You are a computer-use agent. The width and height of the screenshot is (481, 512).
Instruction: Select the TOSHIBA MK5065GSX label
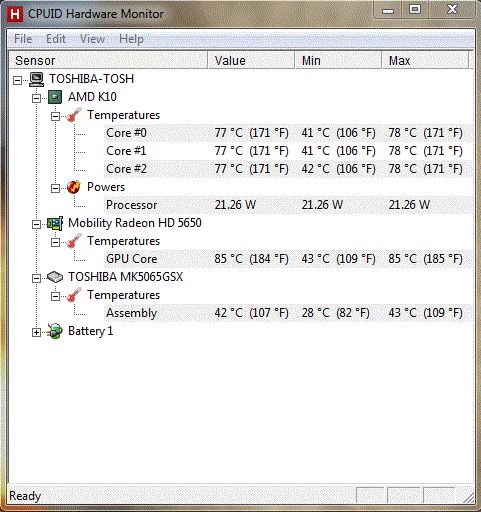(126, 277)
